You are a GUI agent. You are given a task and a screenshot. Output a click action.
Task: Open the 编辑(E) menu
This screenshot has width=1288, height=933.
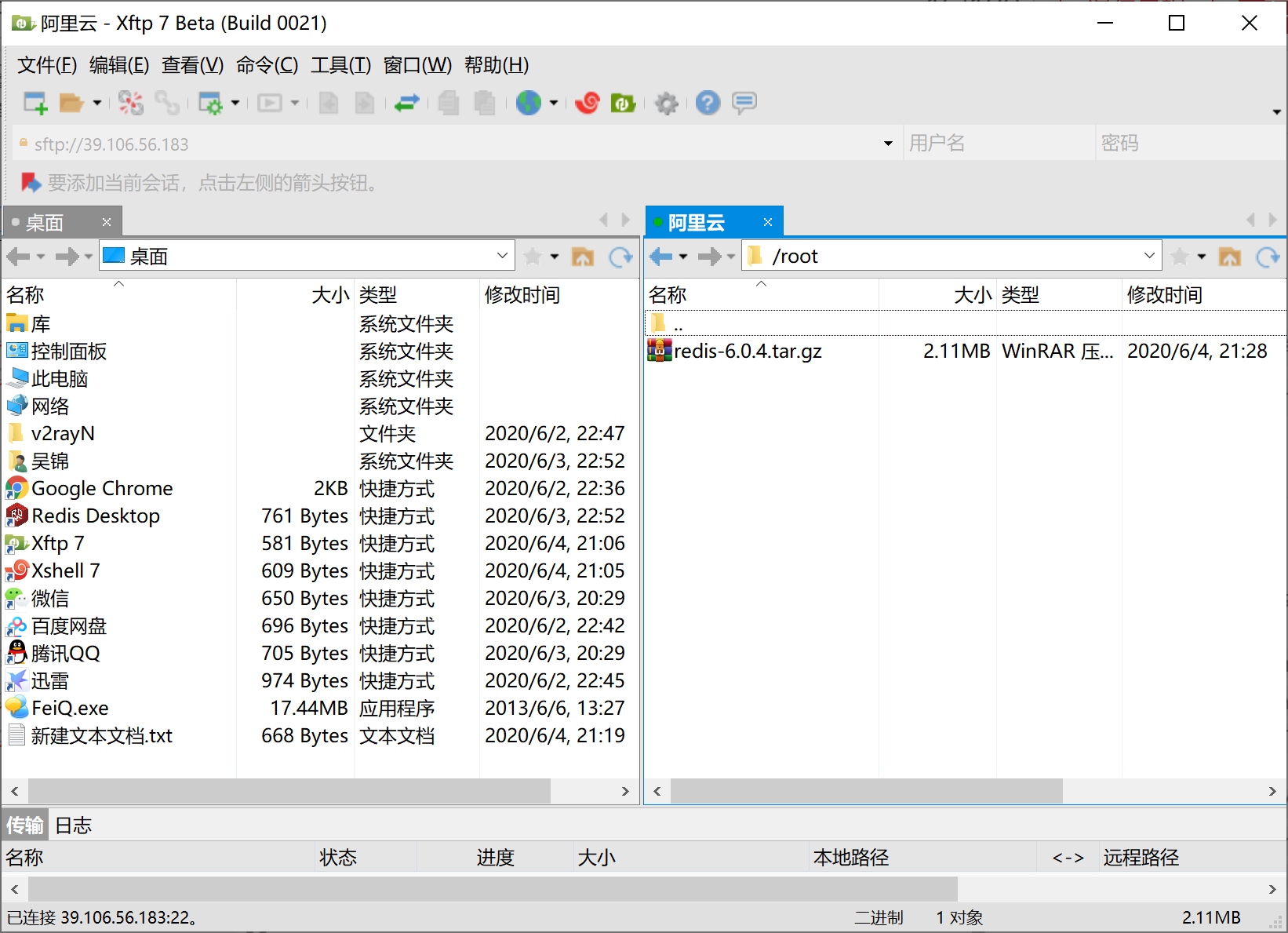(x=119, y=65)
